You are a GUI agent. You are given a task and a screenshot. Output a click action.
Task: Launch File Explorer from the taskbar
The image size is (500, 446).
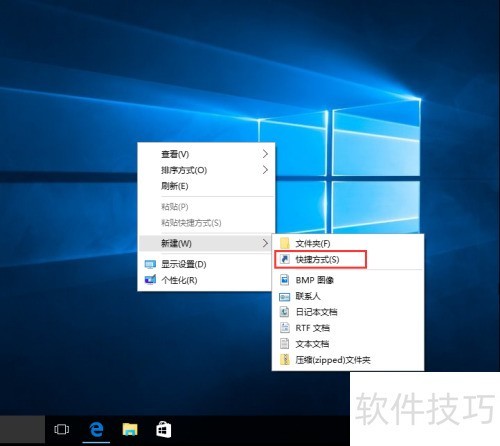[130, 429]
